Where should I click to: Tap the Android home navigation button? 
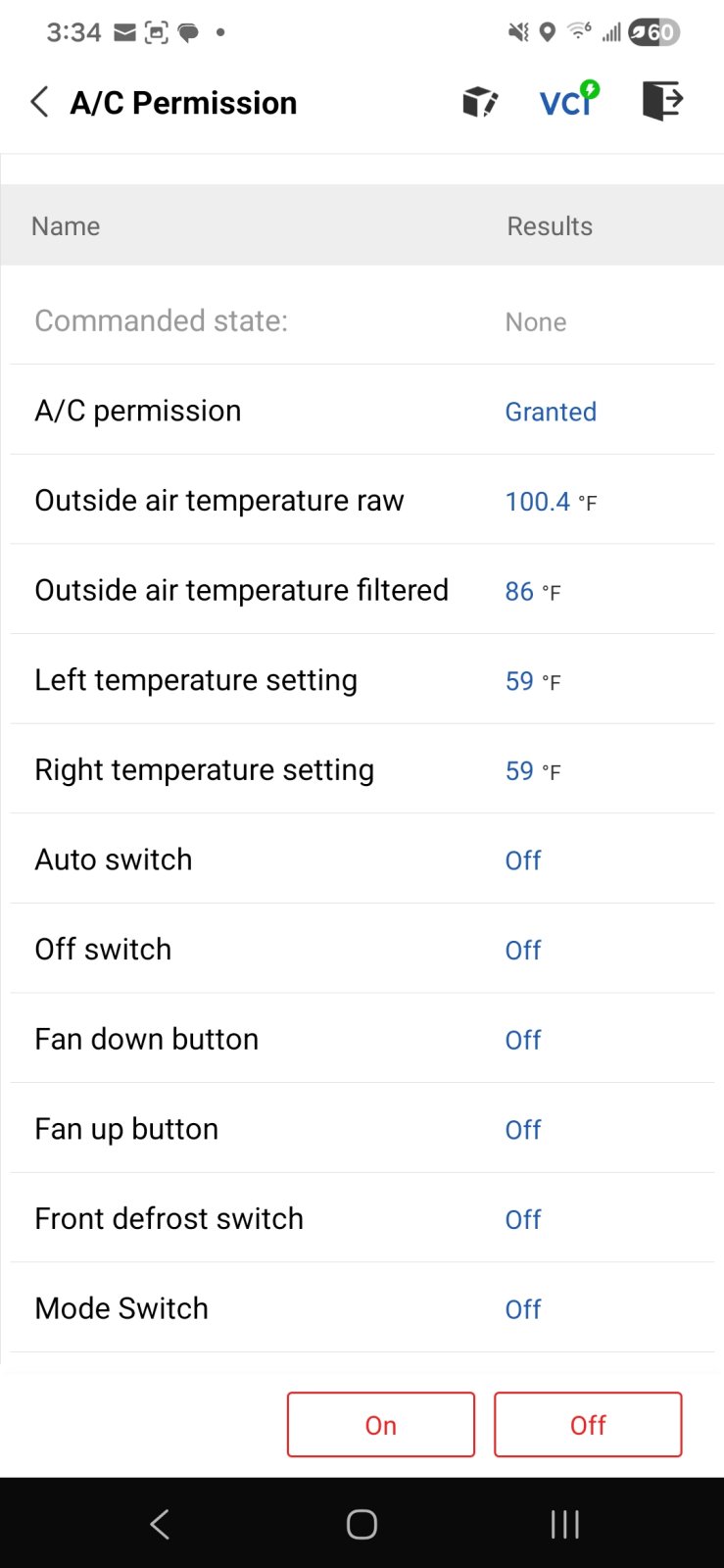362,1524
